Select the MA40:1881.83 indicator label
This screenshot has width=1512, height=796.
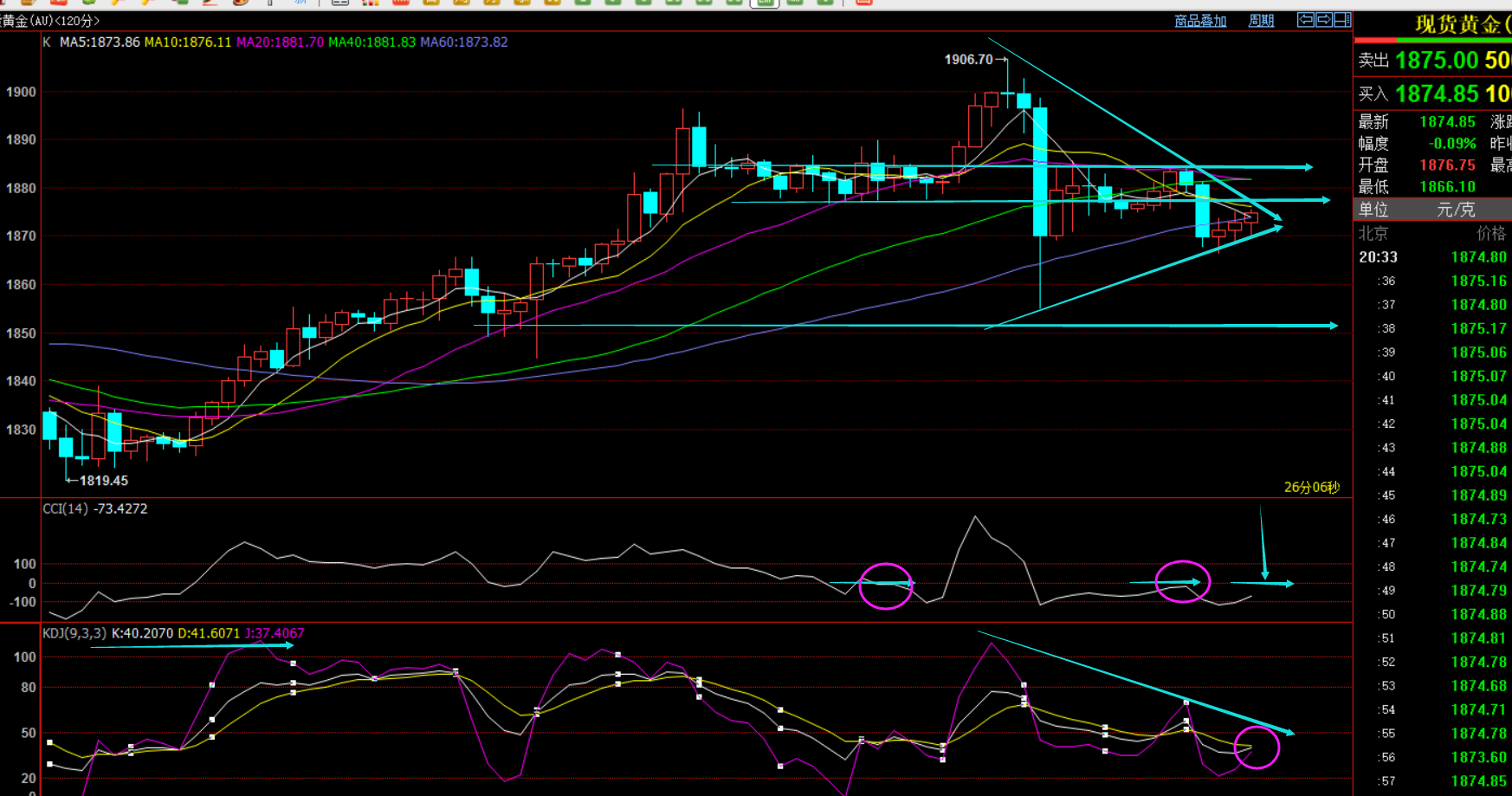tap(372, 42)
